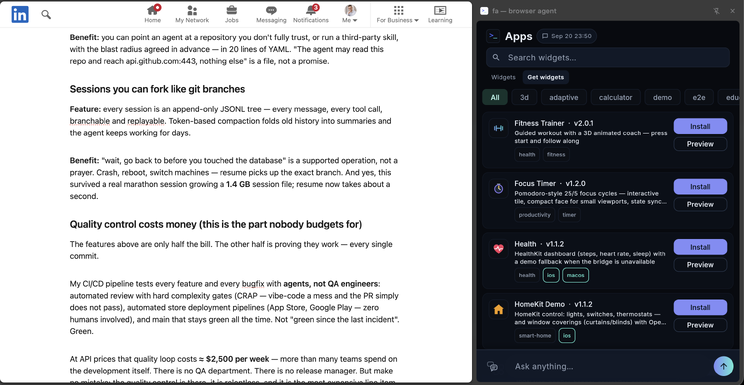
Task: Select the demo category filter
Action: click(662, 97)
